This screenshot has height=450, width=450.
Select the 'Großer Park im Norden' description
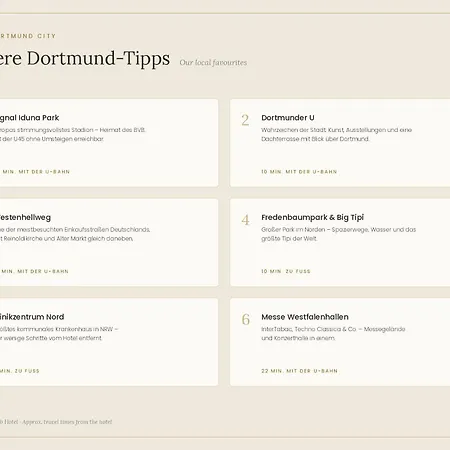pyautogui.click(x=339, y=234)
